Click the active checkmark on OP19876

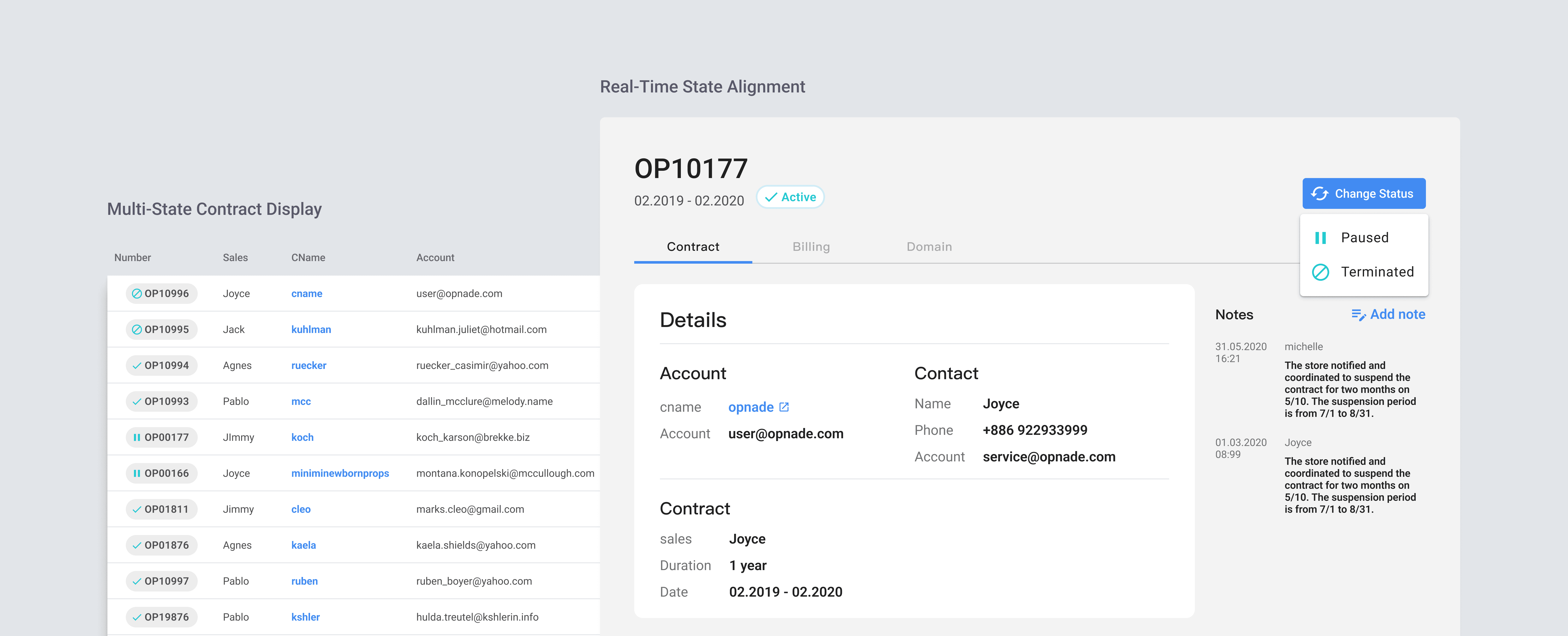coord(137,617)
